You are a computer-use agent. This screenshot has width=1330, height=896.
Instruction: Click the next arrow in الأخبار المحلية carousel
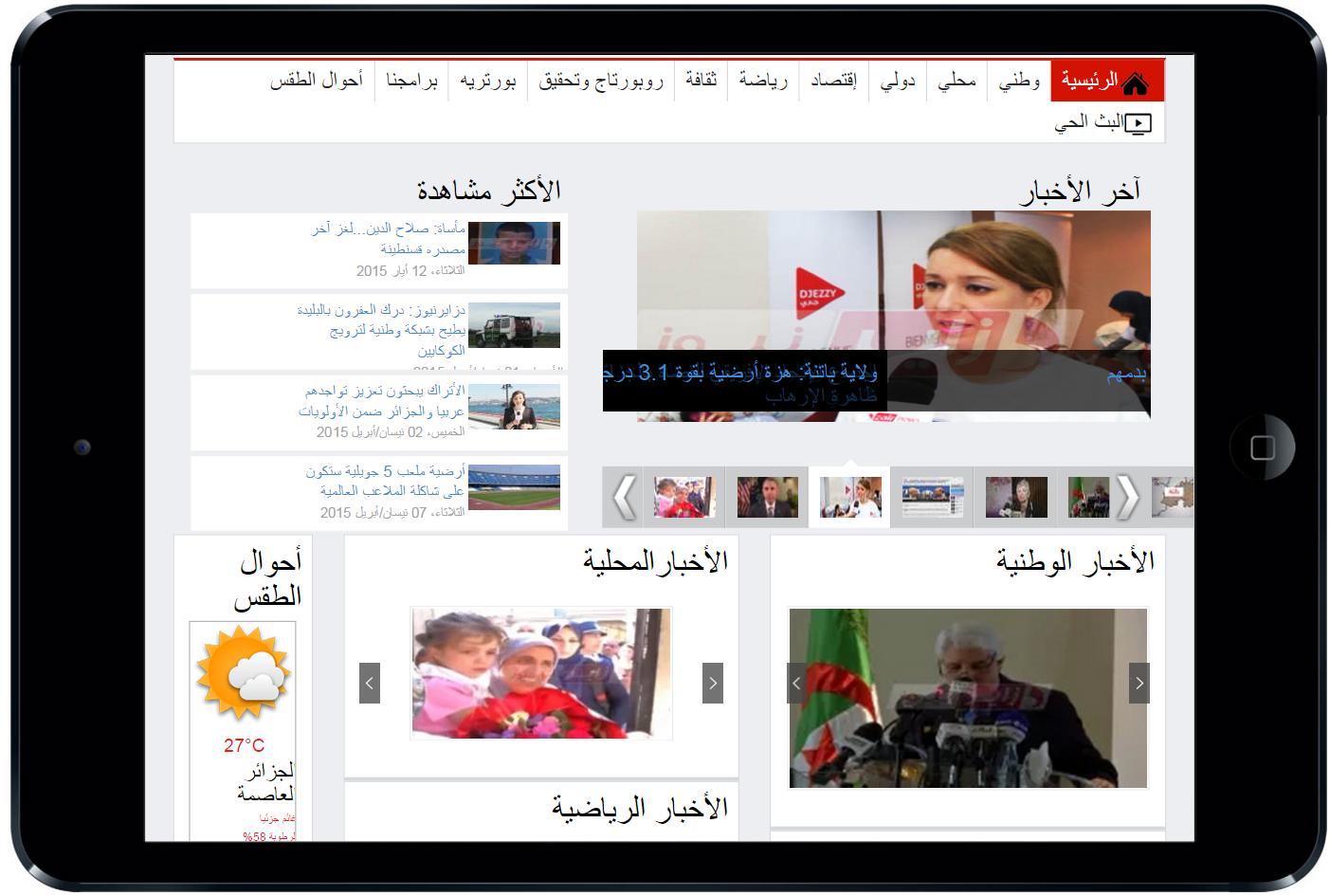pyautogui.click(x=714, y=681)
